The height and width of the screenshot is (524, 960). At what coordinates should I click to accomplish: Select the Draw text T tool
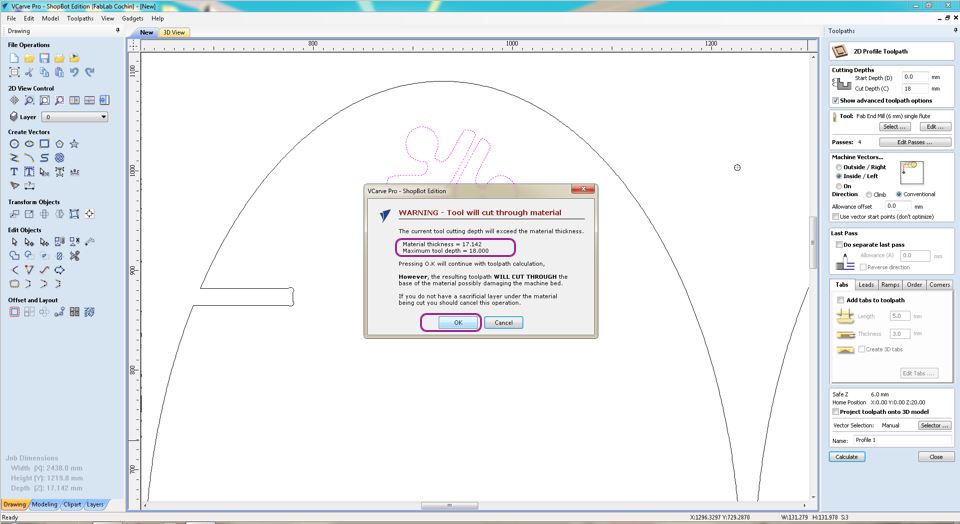(14, 172)
